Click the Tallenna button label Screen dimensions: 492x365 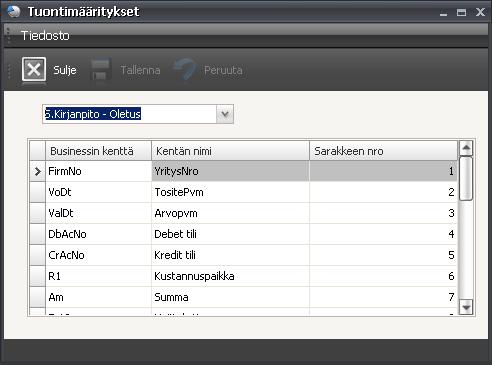pyautogui.click(x=140, y=70)
